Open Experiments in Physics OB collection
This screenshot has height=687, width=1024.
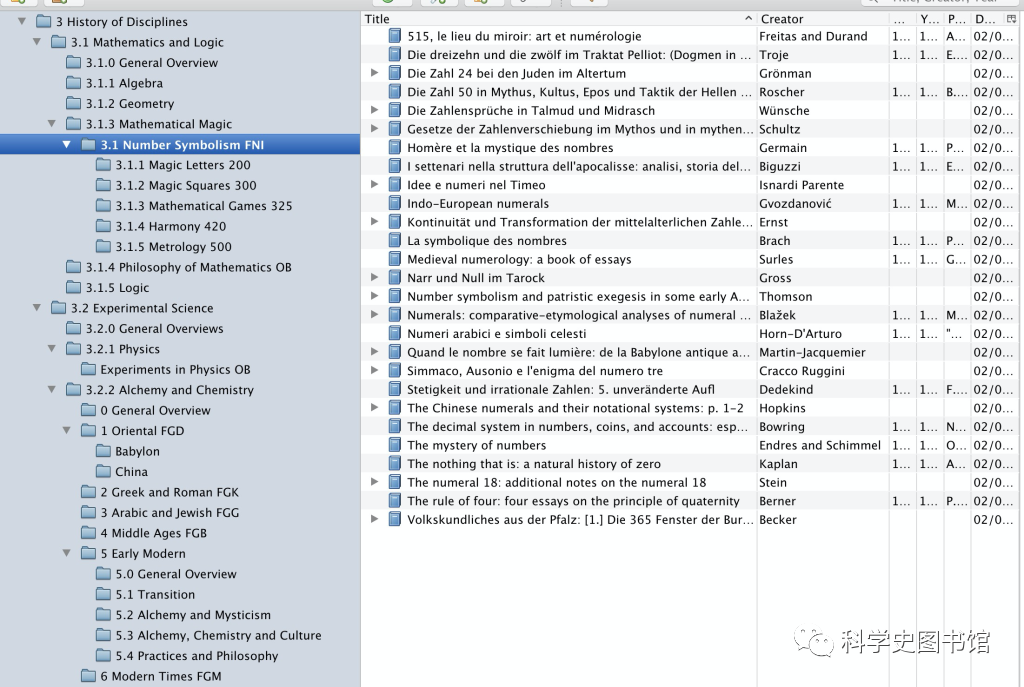pos(175,369)
